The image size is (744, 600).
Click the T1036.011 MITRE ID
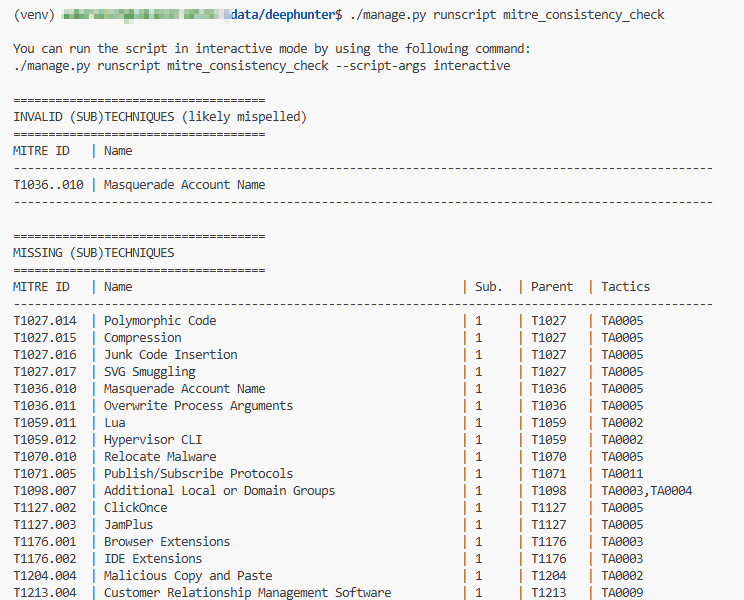(x=45, y=406)
